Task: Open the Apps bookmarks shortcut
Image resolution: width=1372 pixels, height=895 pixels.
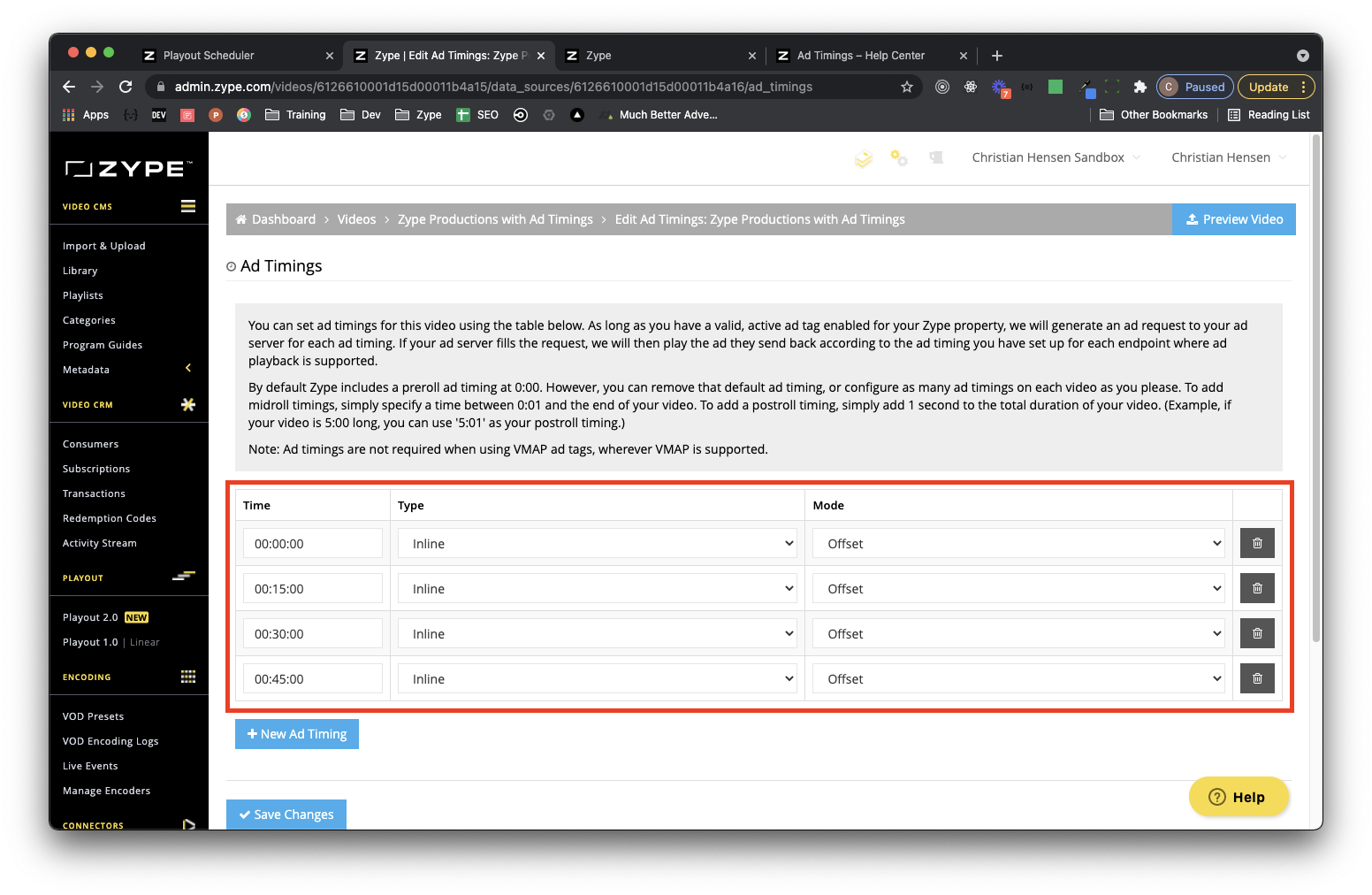Action: (86, 115)
